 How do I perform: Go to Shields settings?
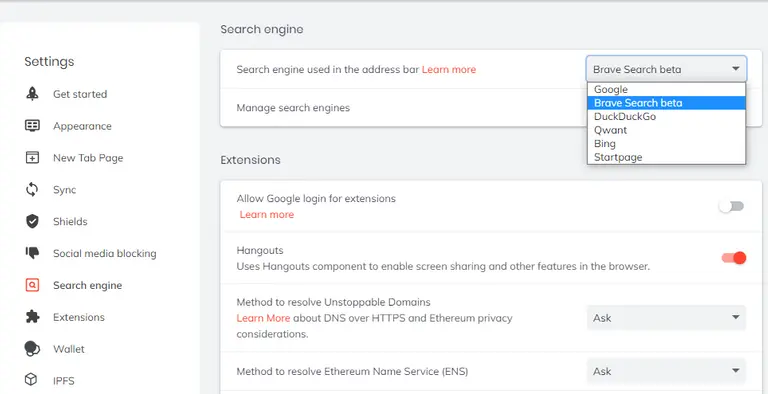coord(70,222)
